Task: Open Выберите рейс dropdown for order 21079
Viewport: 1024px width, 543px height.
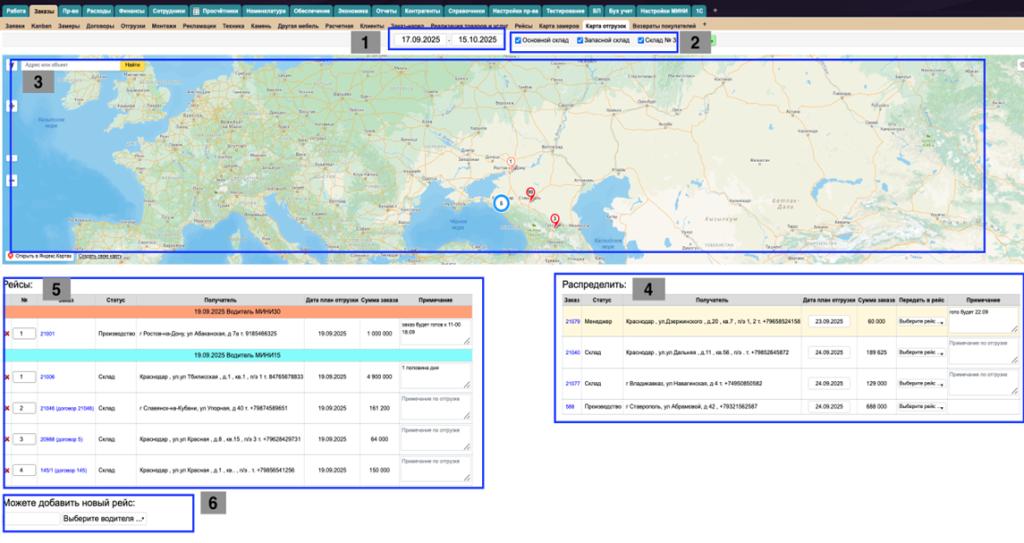Action: [x=920, y=322]
